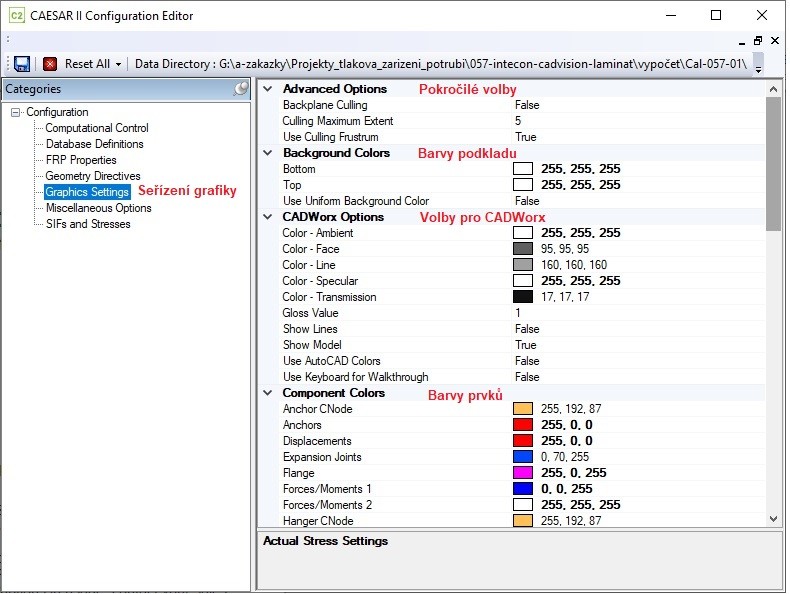Screen dimensions: 790x594
Task: Collapse the Component Colors section
Action: pyautogui.click(x=268, y=392)
